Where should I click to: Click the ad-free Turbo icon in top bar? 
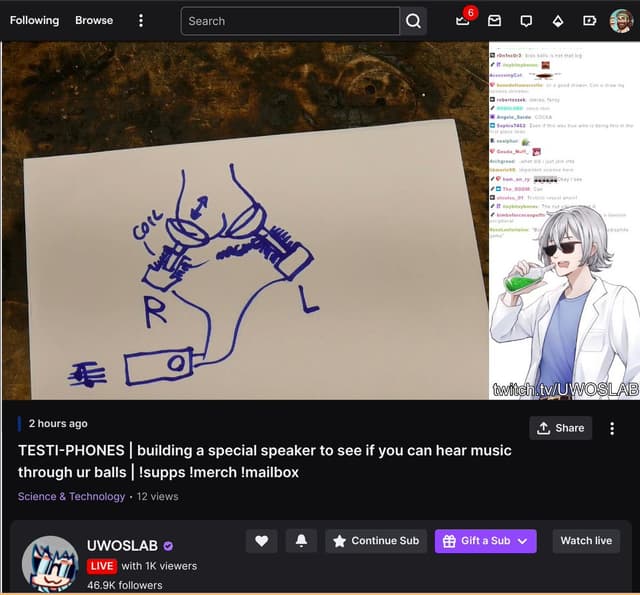point(589,21)
